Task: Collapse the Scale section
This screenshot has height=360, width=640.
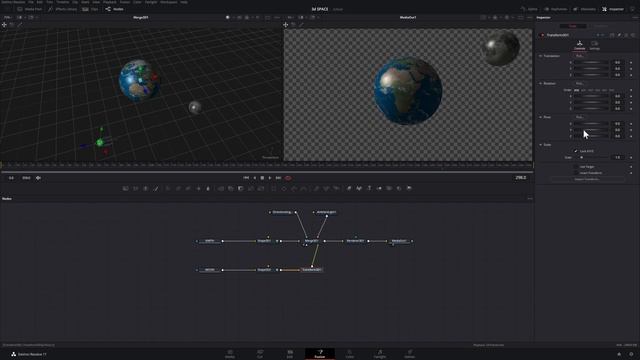Action: click(540, 144)
